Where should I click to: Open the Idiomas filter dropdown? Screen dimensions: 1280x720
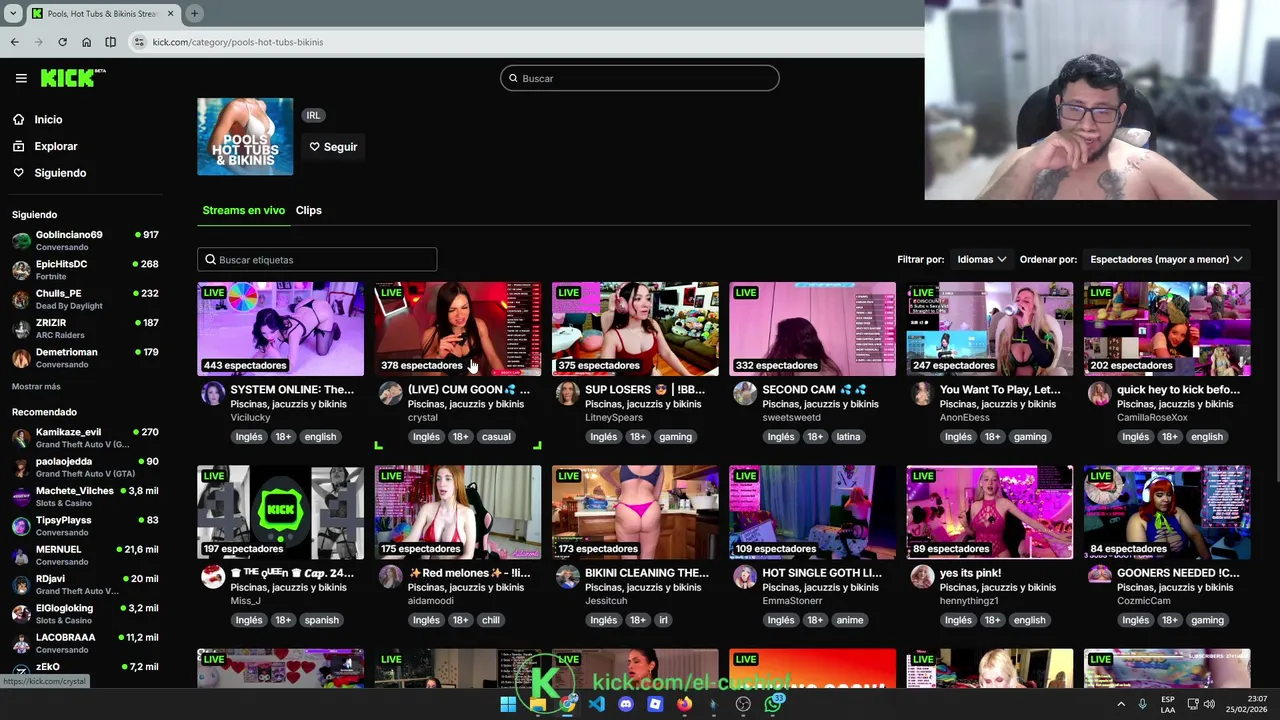click(x=981, y=259)
